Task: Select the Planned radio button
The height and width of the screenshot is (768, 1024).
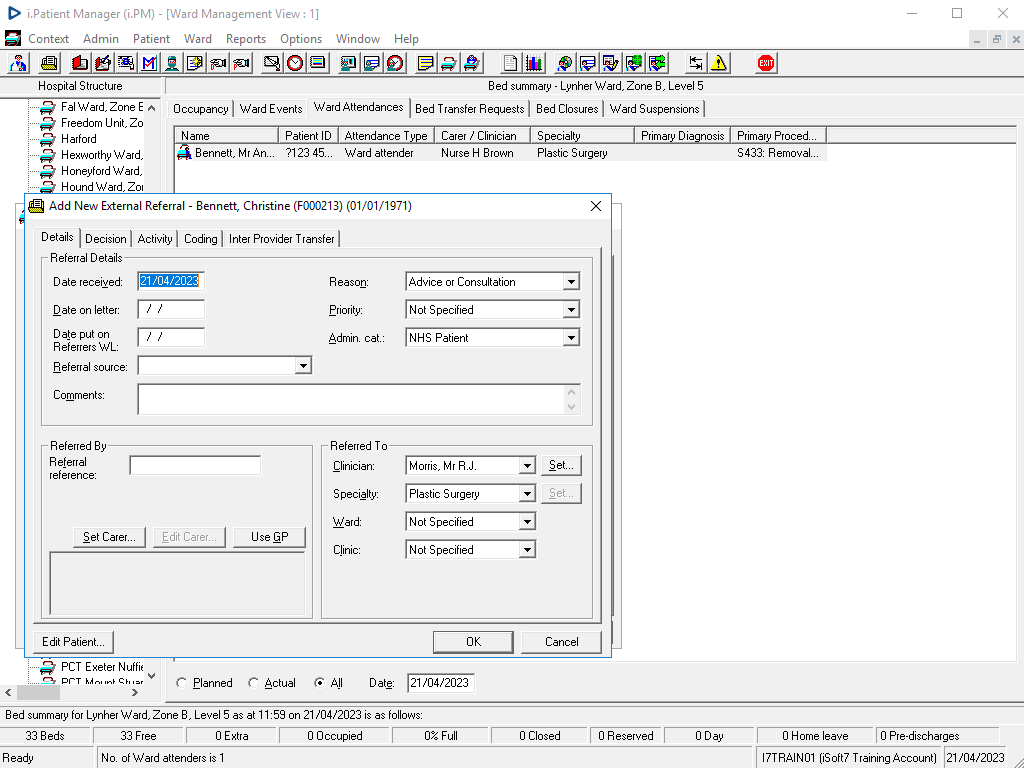Action: 182,682
